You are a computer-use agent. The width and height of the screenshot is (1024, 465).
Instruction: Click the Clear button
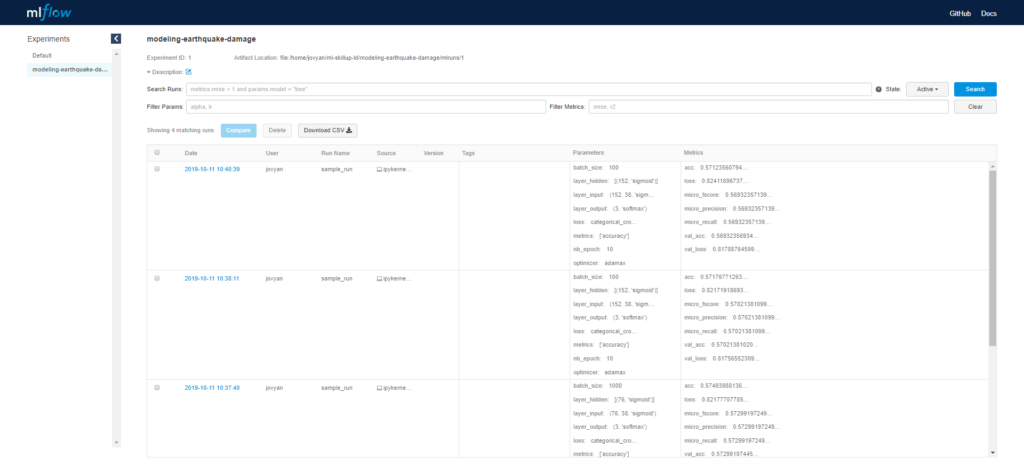(975, 106)
